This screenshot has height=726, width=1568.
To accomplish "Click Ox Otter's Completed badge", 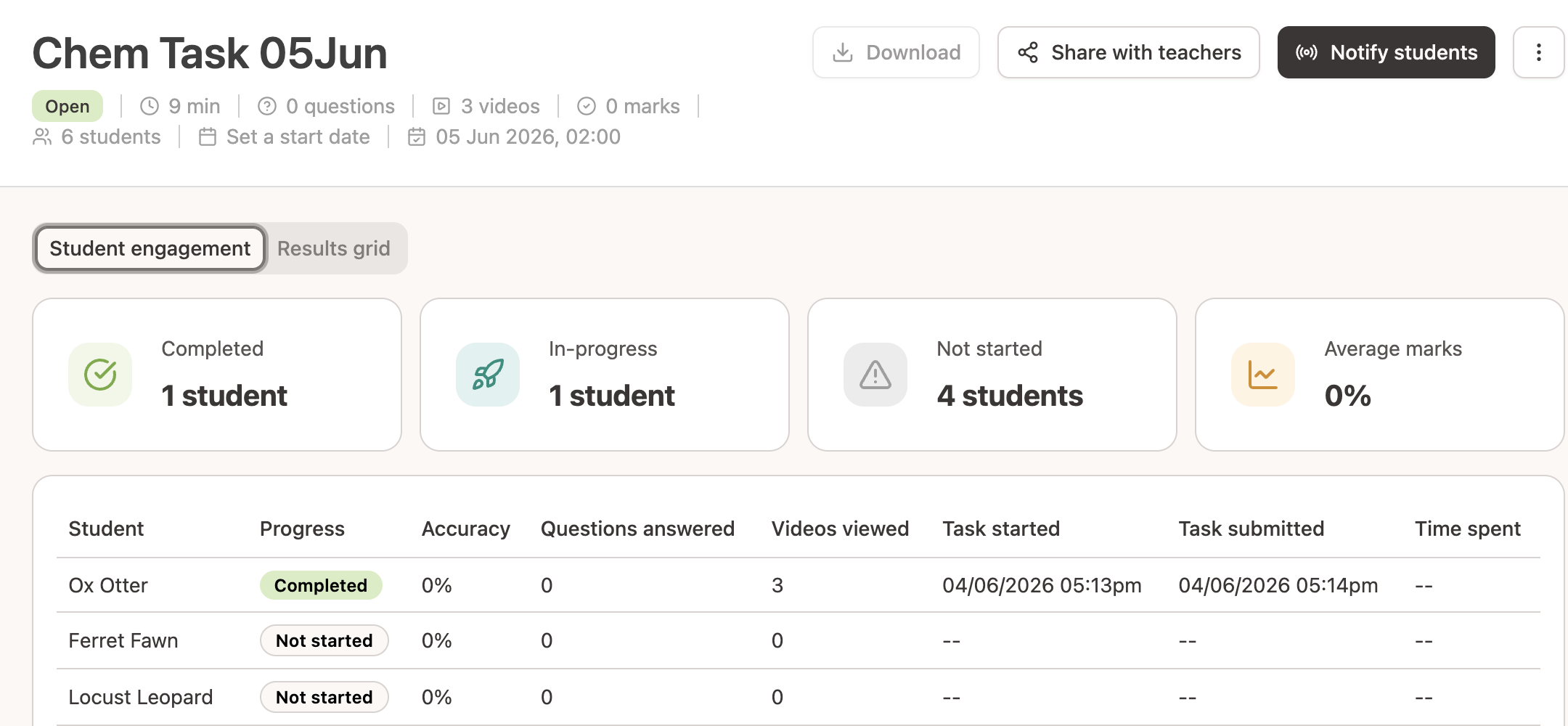I will [x=321, y=585].
